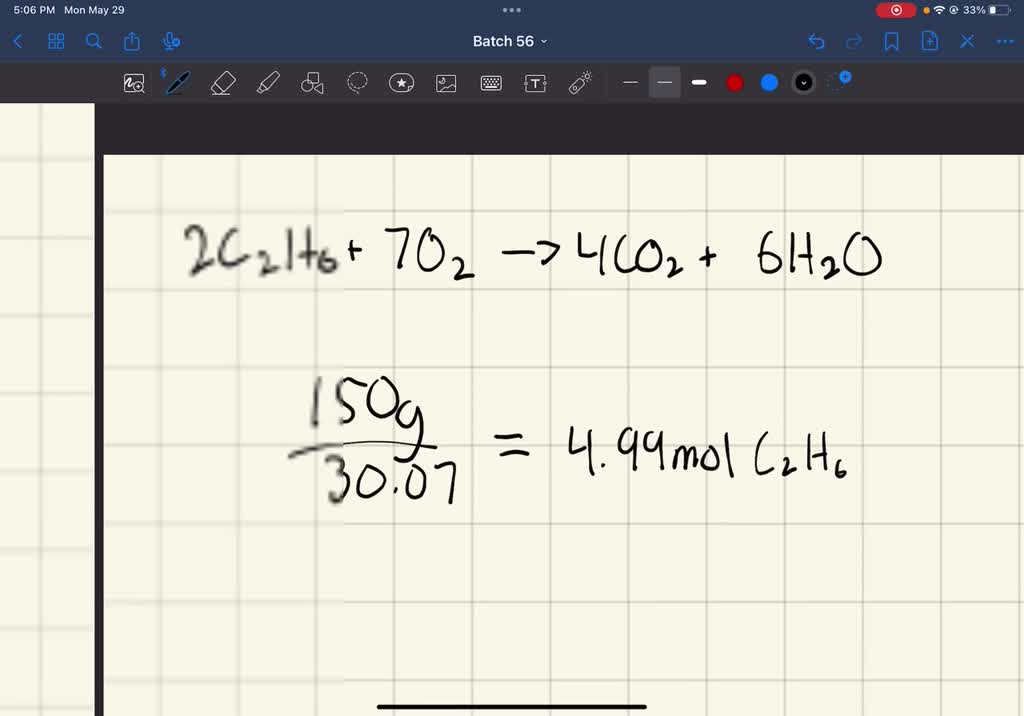Open document search
The height and width of the screenshot is (716, 1024).
(93, 41)
